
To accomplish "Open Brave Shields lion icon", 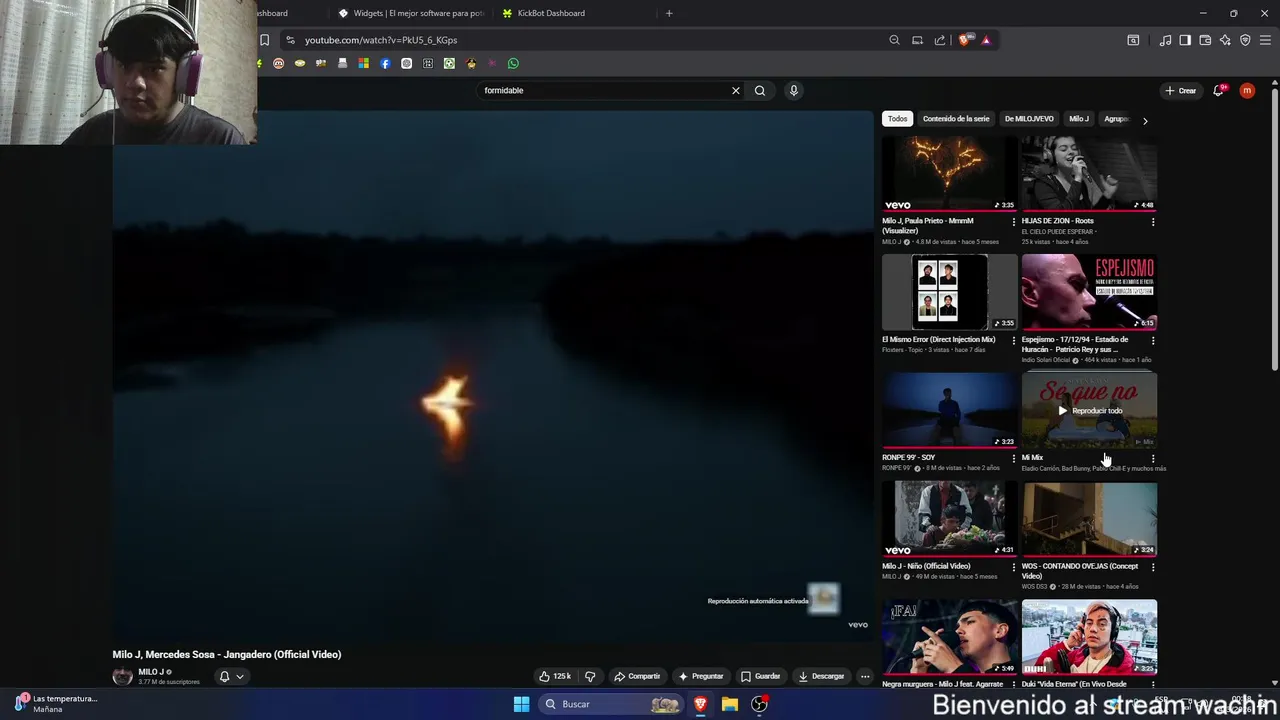I will coord(964,40).
